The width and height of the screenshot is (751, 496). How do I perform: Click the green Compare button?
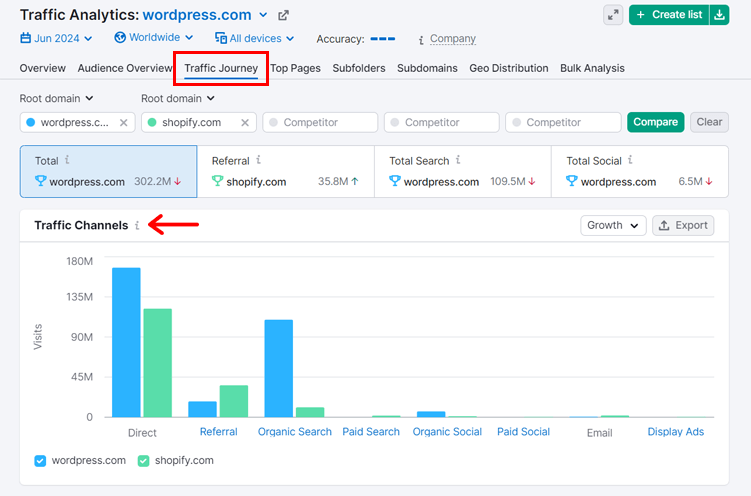656,122
